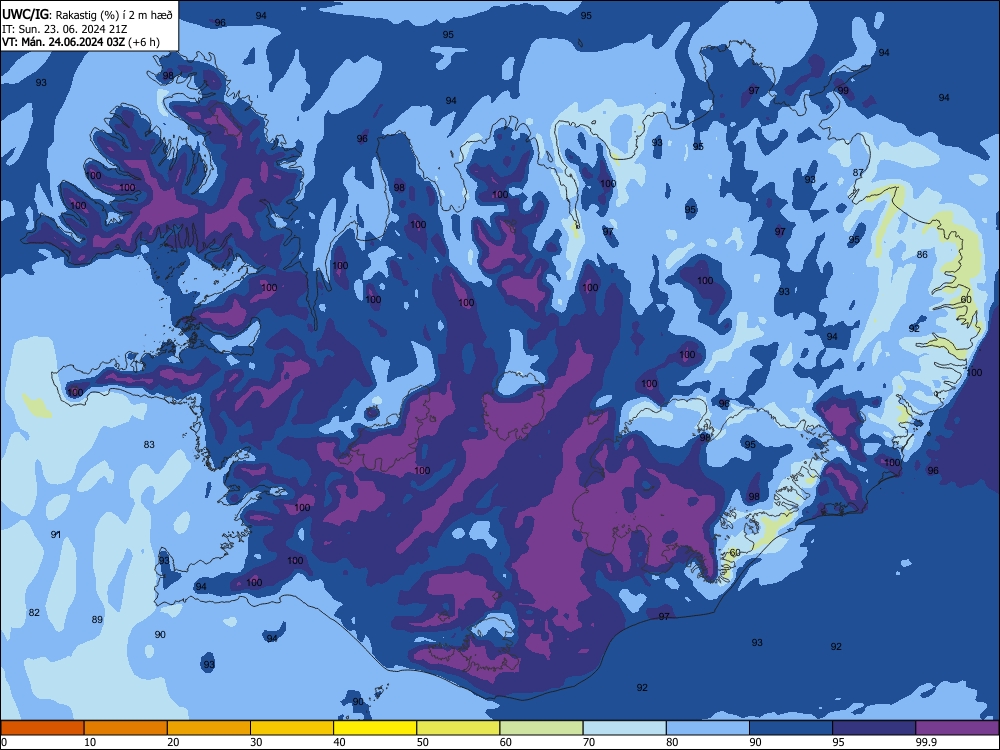1000x750 pixels.
Task: Click the 40–50 bright yellow legend swatch
Action: tap(375, 728)
